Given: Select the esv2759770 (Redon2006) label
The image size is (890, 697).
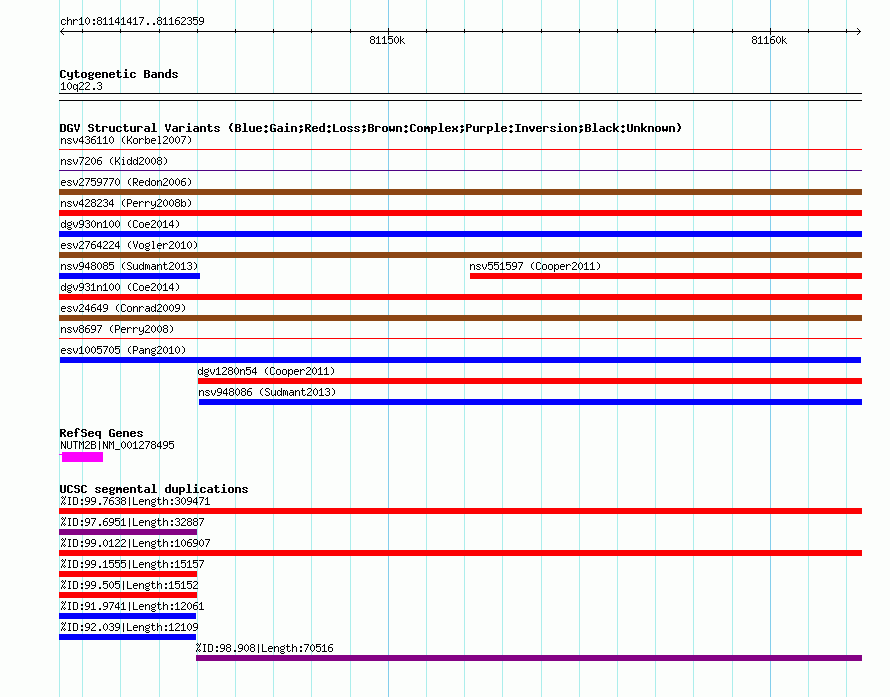Looking at the screenshot, I should click(126, 182).
